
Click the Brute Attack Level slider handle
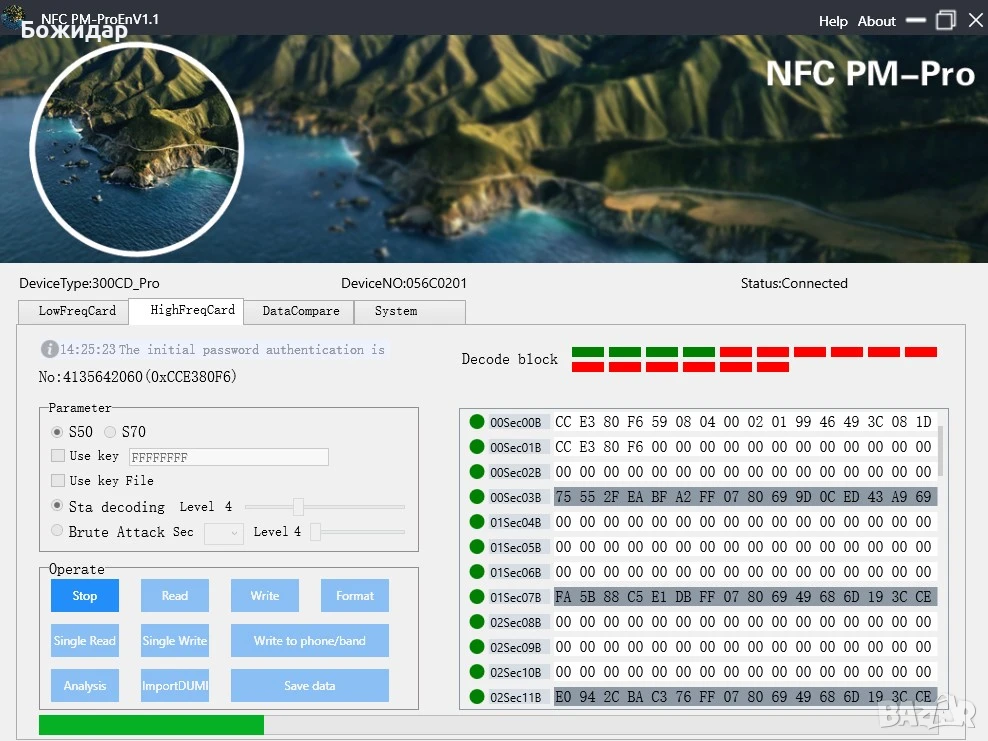coord(316,531)
